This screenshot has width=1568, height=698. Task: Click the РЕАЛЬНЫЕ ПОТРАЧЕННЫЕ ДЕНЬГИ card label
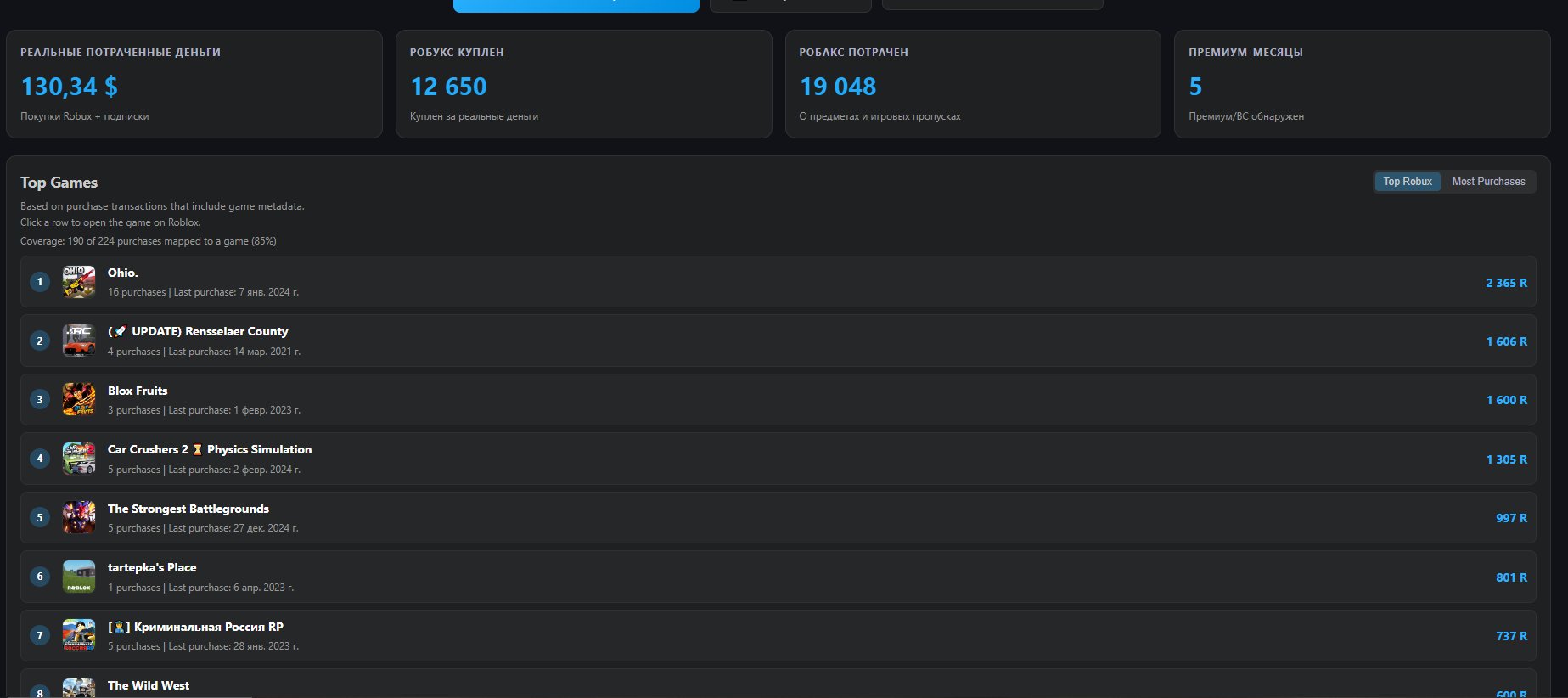coord(121,53)
